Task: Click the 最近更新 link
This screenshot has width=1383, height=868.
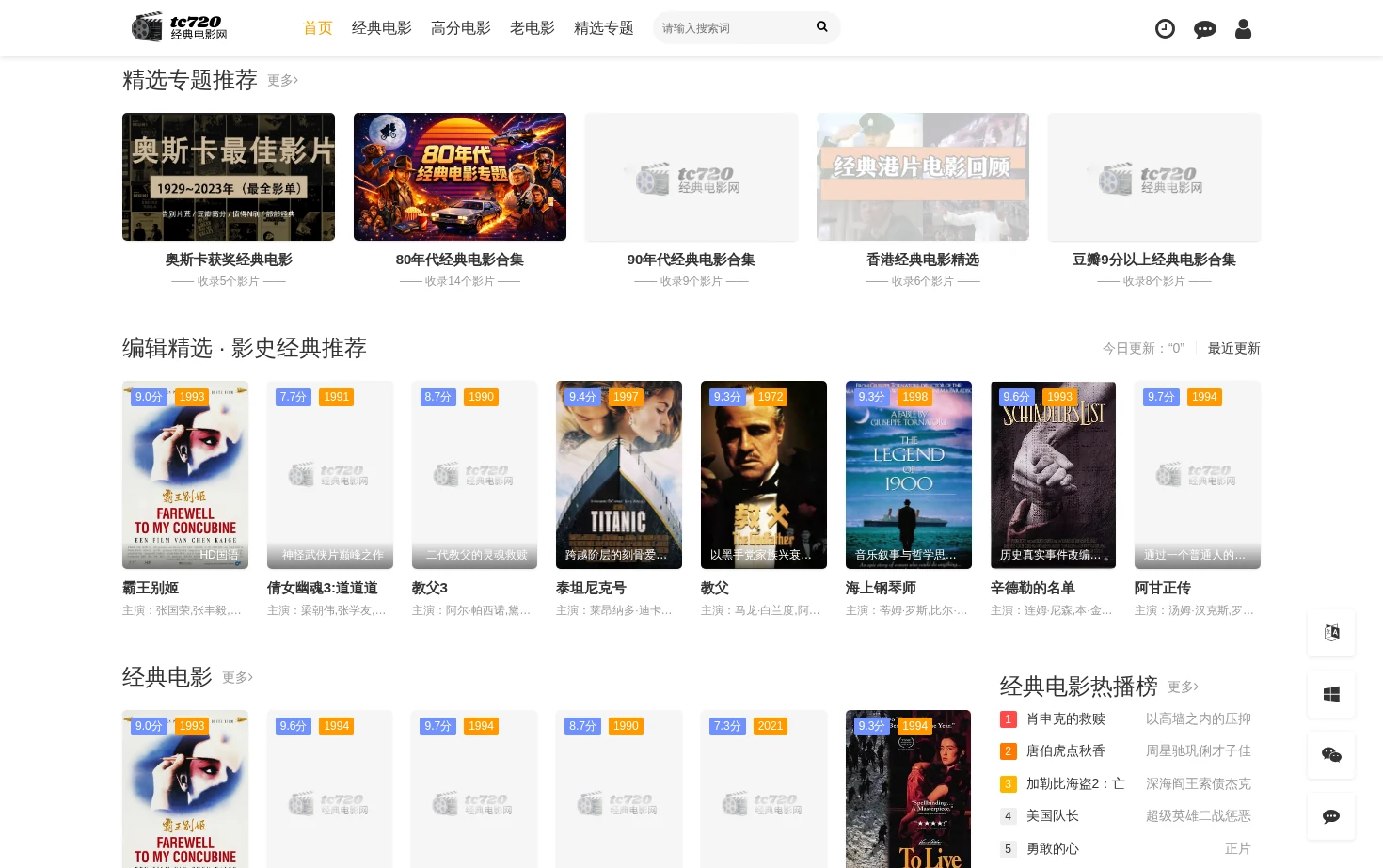Action: [x=1234, y=348]
